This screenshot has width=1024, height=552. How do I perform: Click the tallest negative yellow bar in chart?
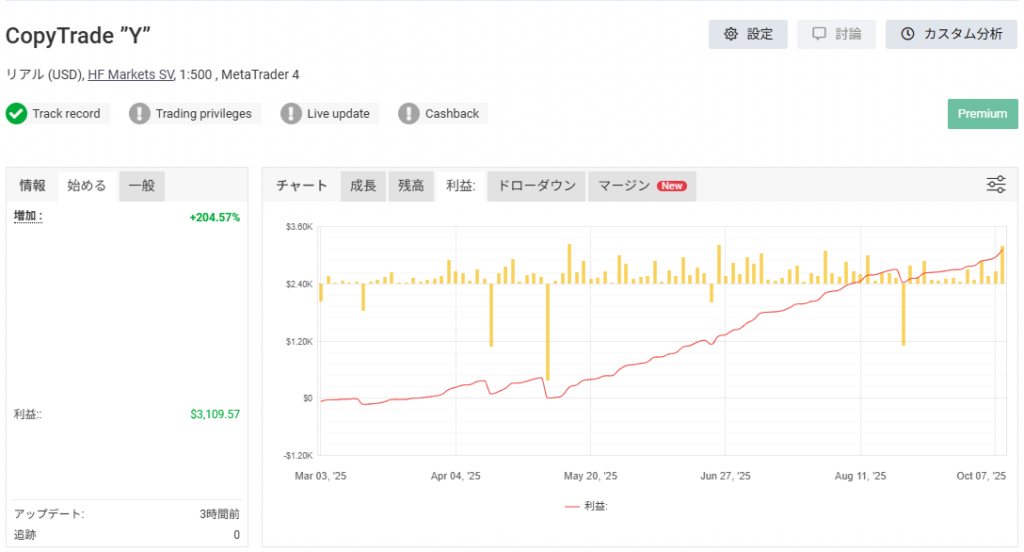point(547,332)
